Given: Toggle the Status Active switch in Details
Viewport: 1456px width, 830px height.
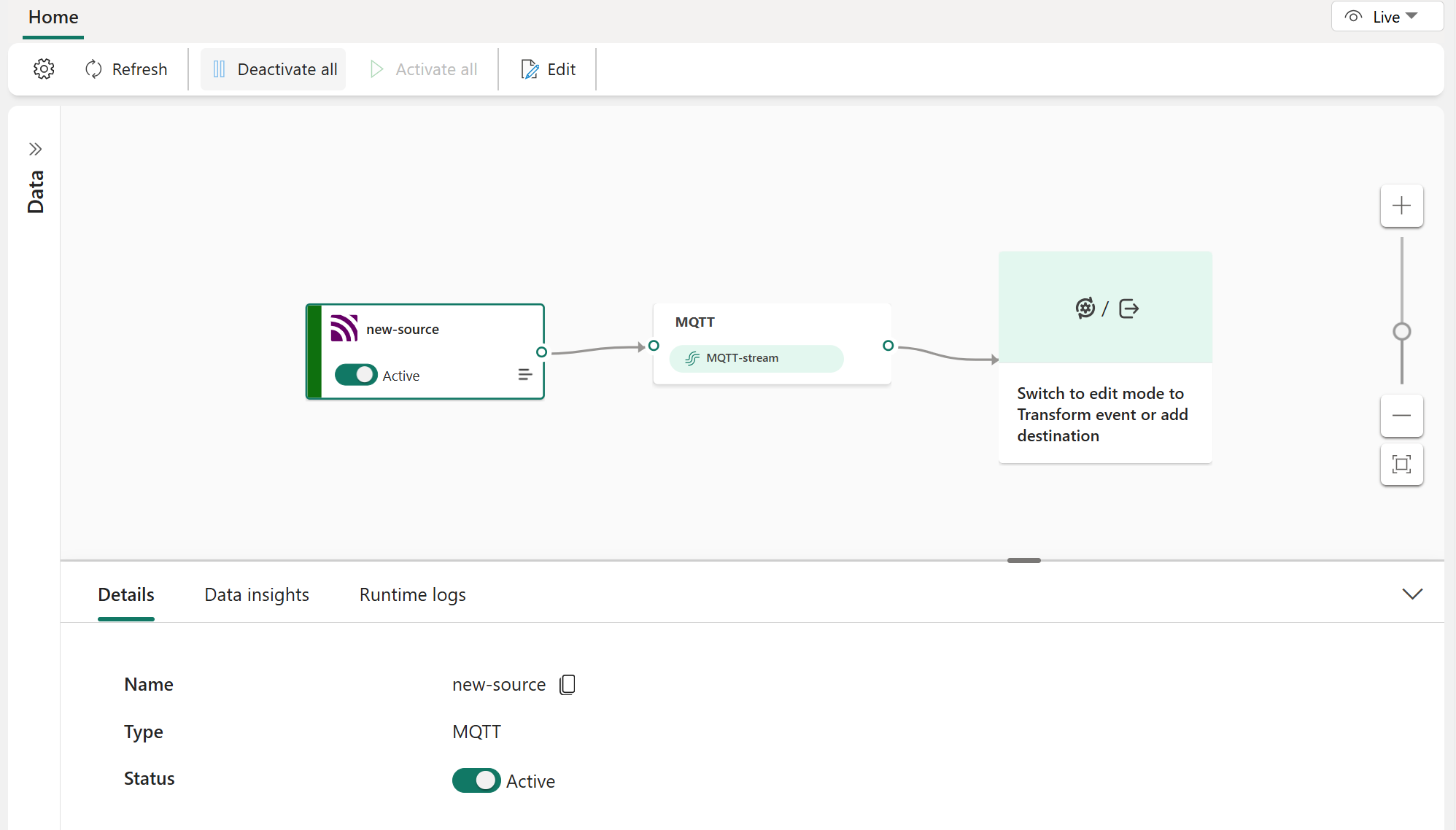Looking at the screenshot, I should 476,780.
